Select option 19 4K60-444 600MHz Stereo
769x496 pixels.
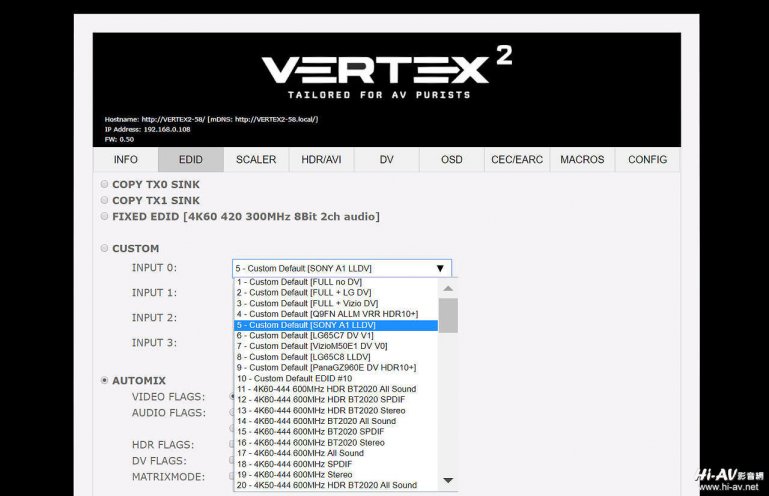336,475
